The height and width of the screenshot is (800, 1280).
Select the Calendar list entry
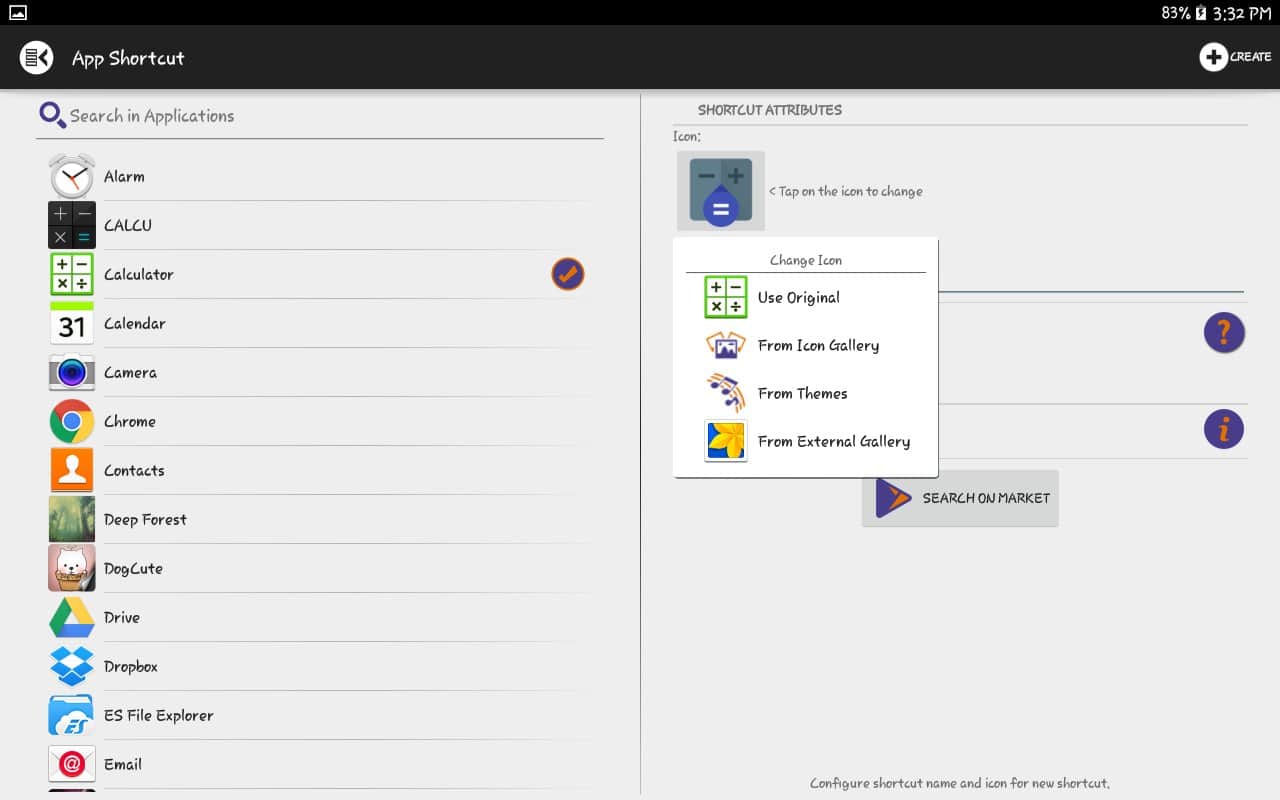pos(135,323)
